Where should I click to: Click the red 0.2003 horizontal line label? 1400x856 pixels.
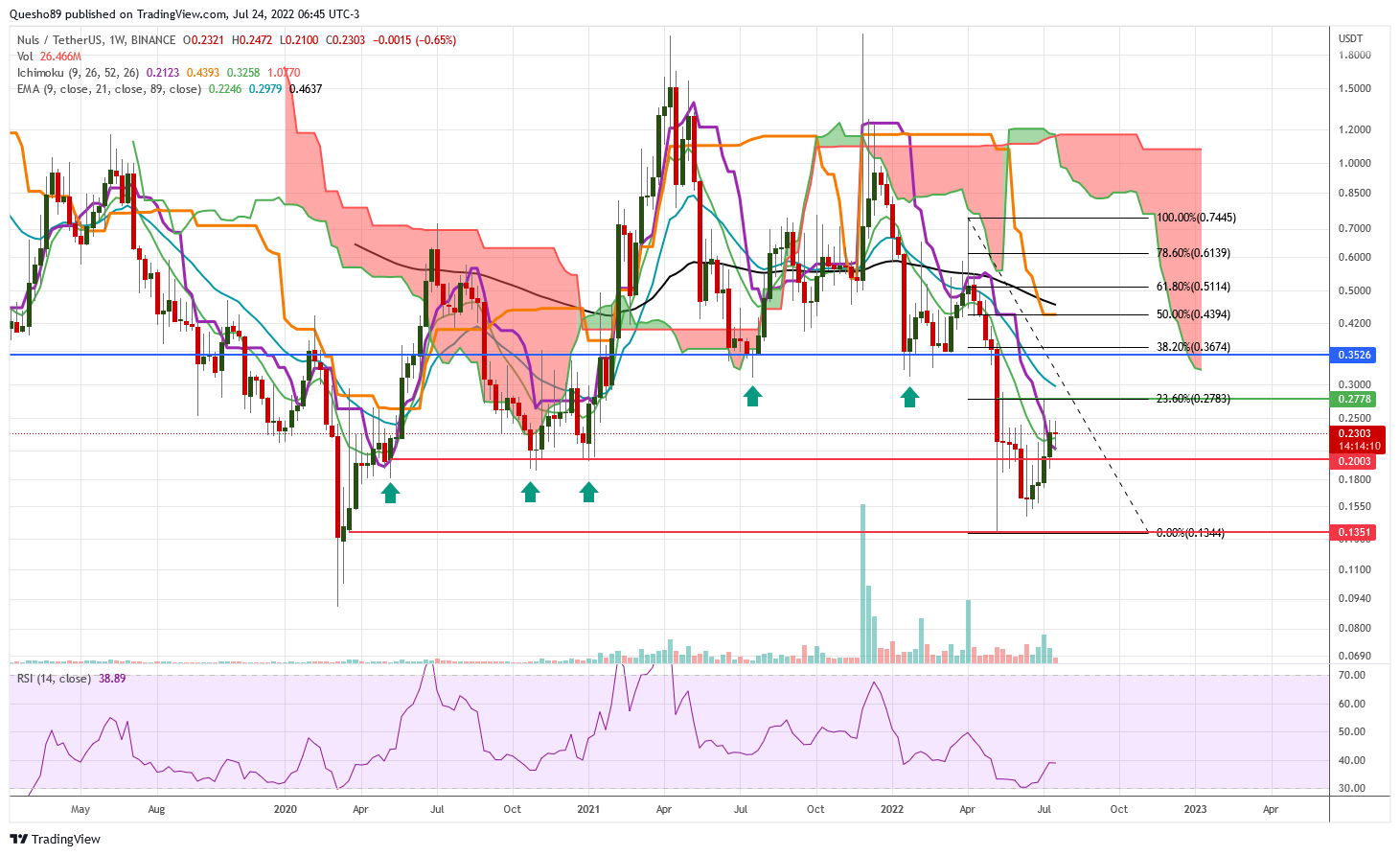click(x=1354, y=461)
